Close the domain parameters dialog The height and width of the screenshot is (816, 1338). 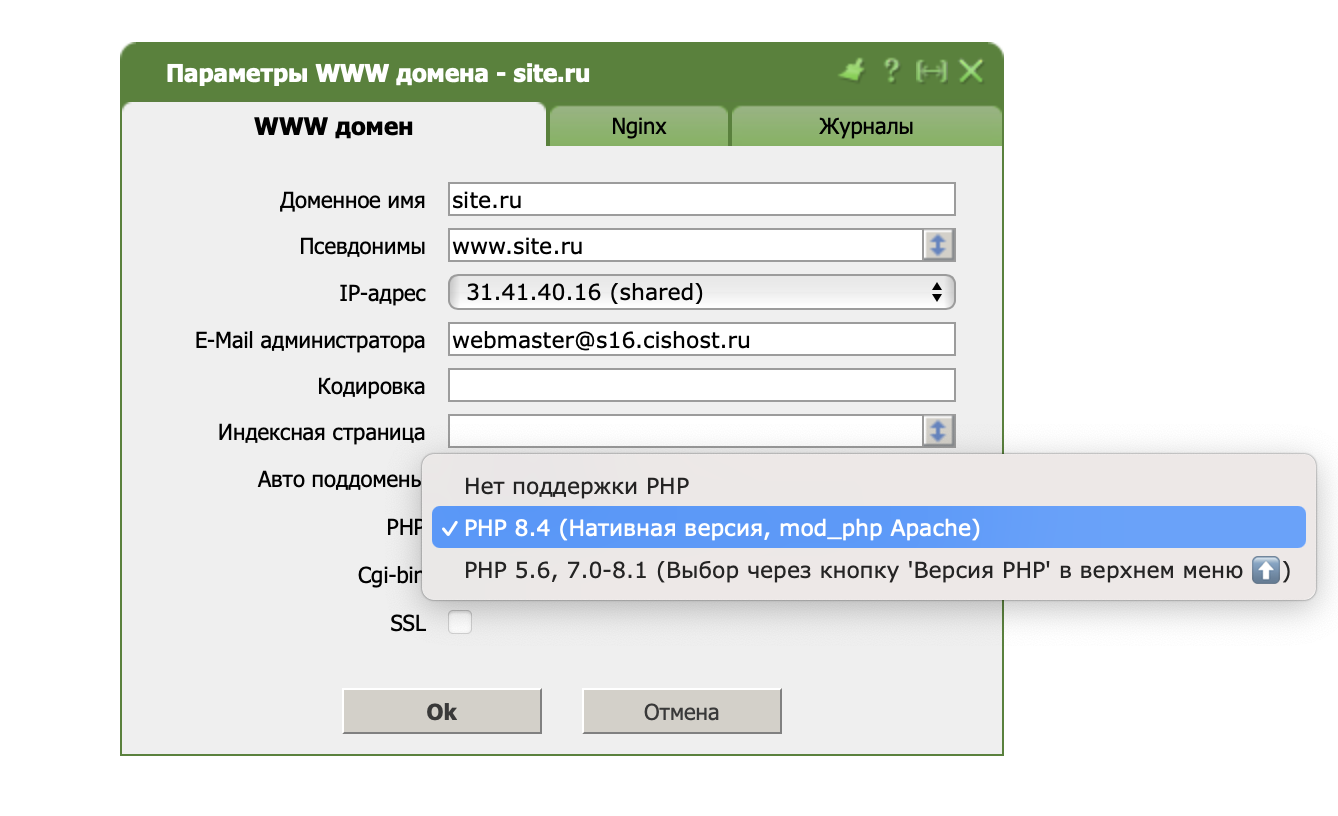(971, 71)
